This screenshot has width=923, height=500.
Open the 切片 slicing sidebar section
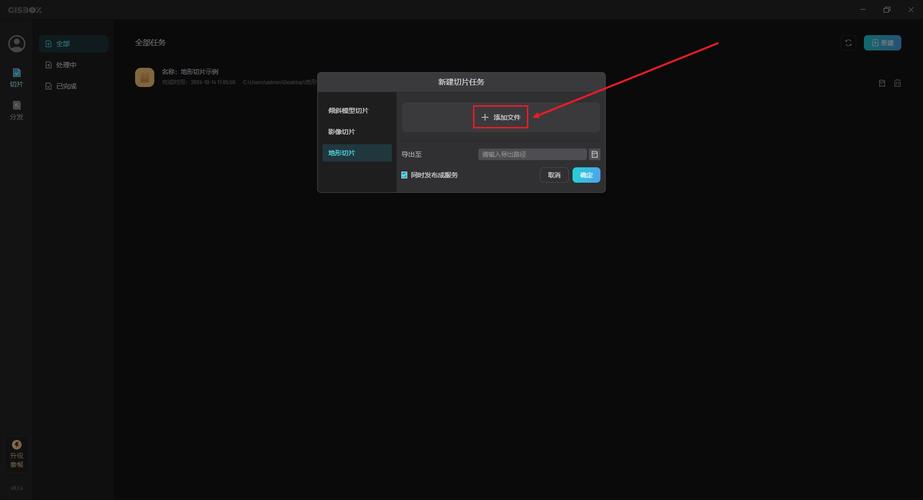tap(16, 78)
